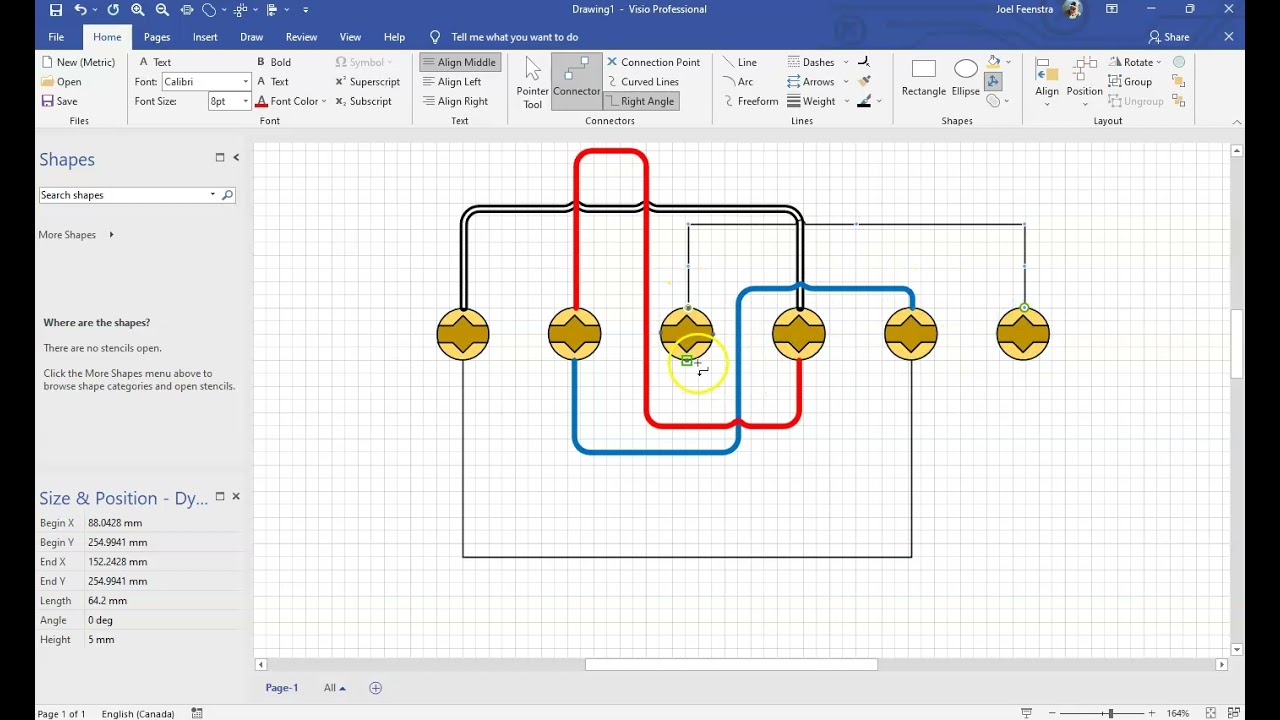The height and width of the screenshot is (720, 1280).
Task: Open the File tab
Action: (x=56, y=37)
